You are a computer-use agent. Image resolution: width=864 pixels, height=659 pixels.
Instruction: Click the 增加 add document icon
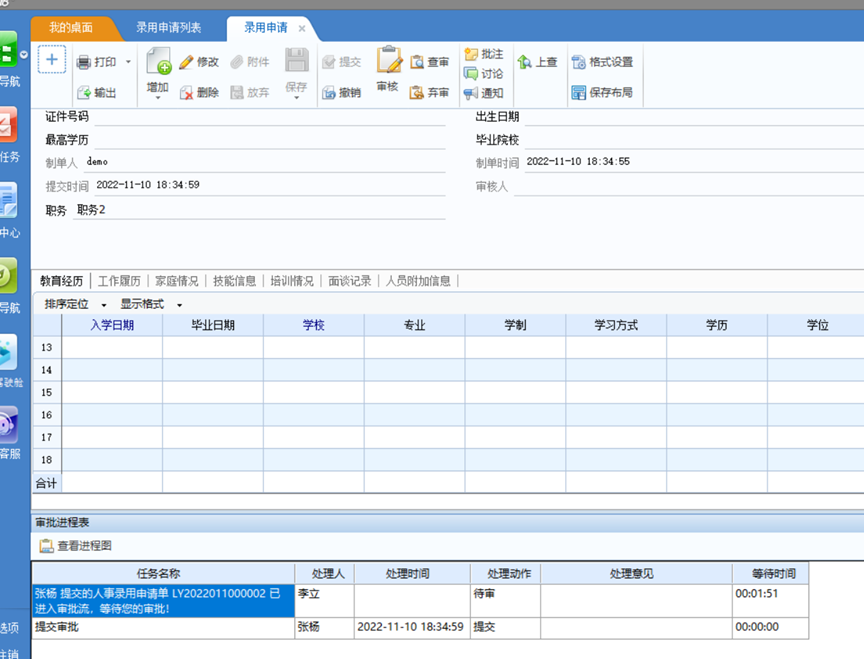[x=159, y=61]
